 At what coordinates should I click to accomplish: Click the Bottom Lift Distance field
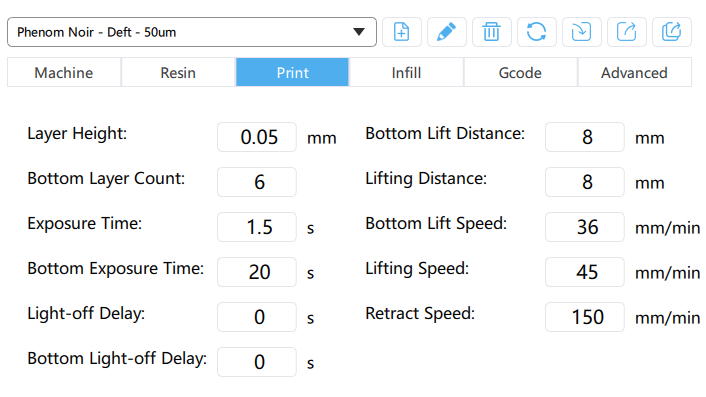tap(584, 137)
